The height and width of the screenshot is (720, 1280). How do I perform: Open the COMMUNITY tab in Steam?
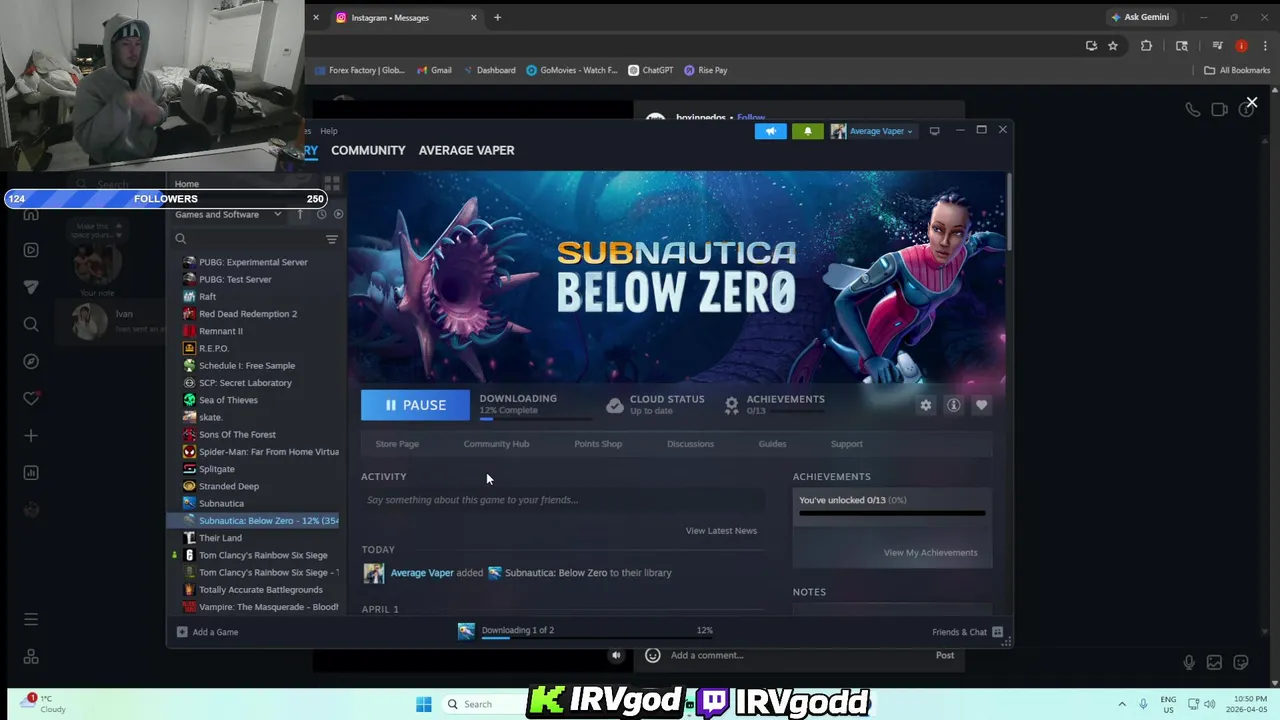[368, 150]
